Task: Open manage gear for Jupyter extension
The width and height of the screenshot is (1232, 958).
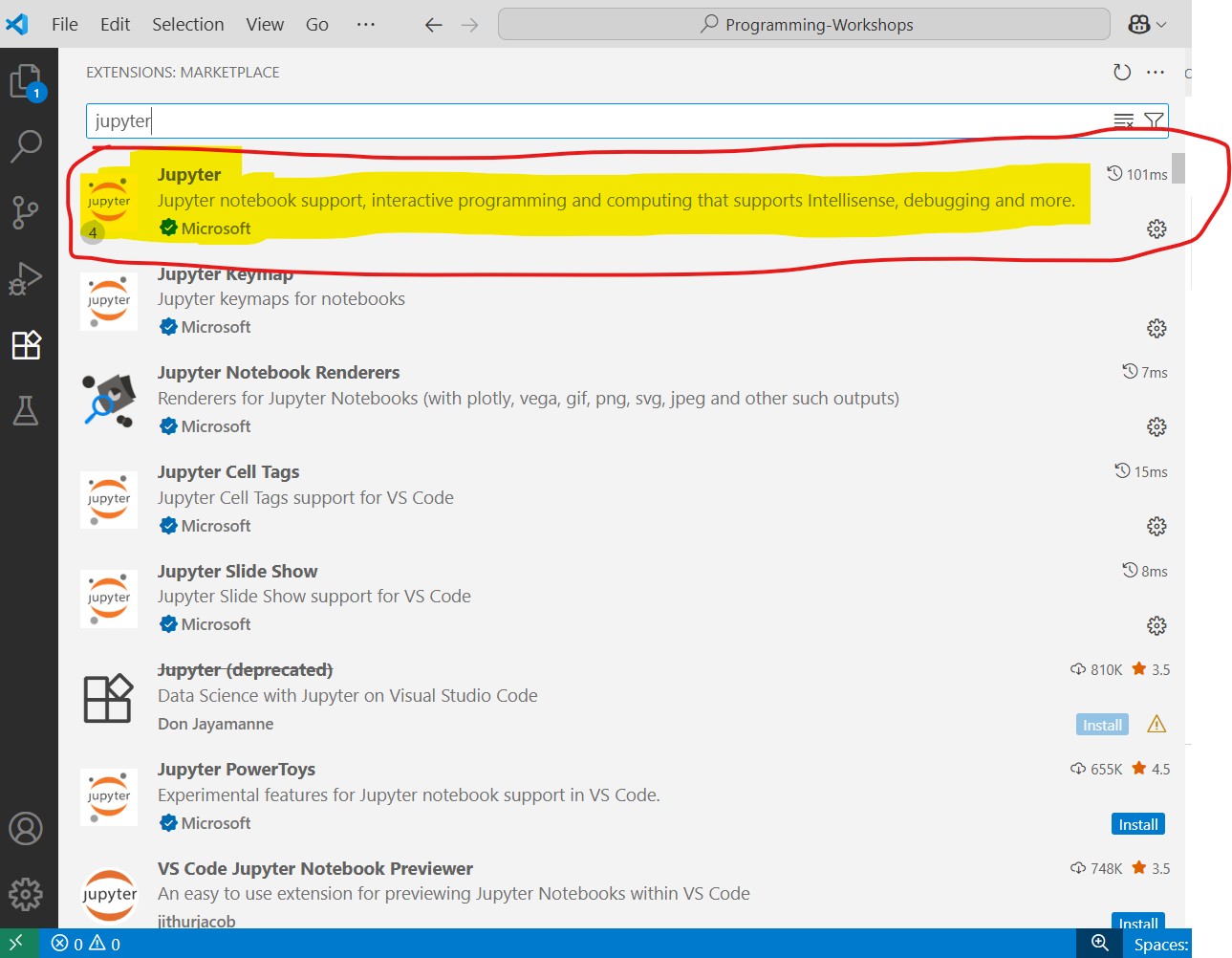Action: click(1156, 229)
